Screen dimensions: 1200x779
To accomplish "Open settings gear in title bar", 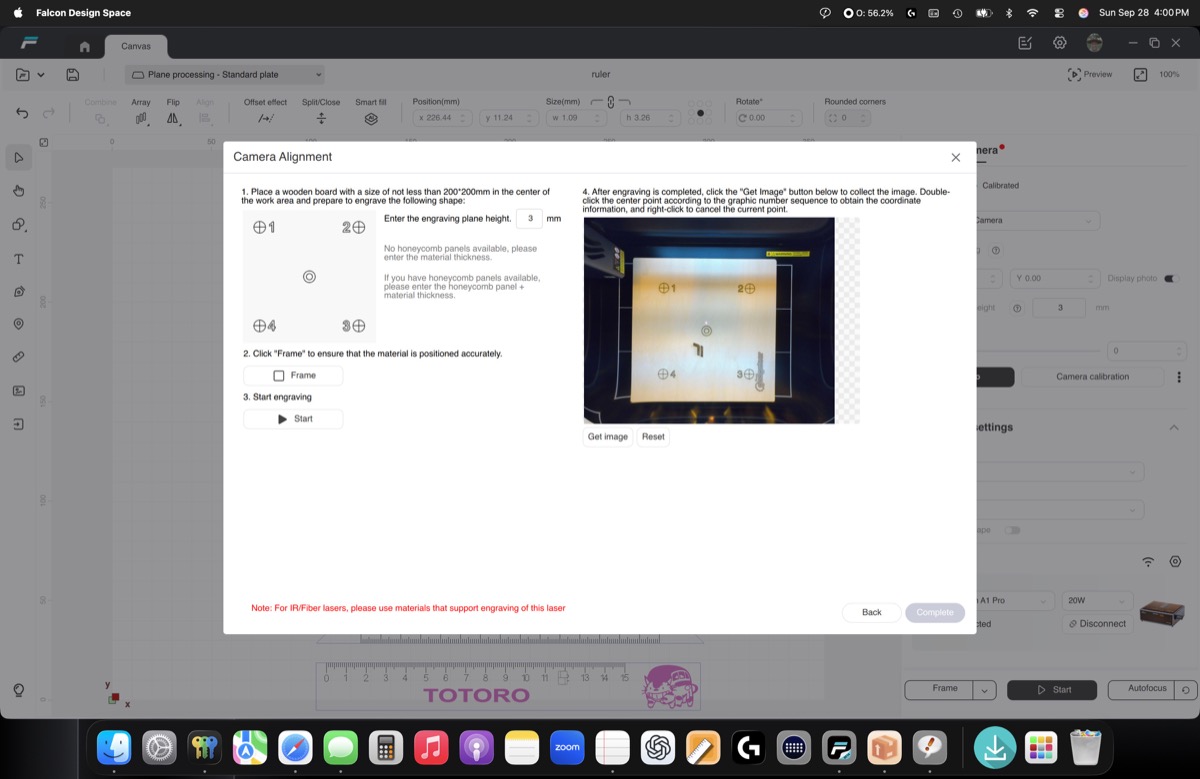I will pos(1060,43).
